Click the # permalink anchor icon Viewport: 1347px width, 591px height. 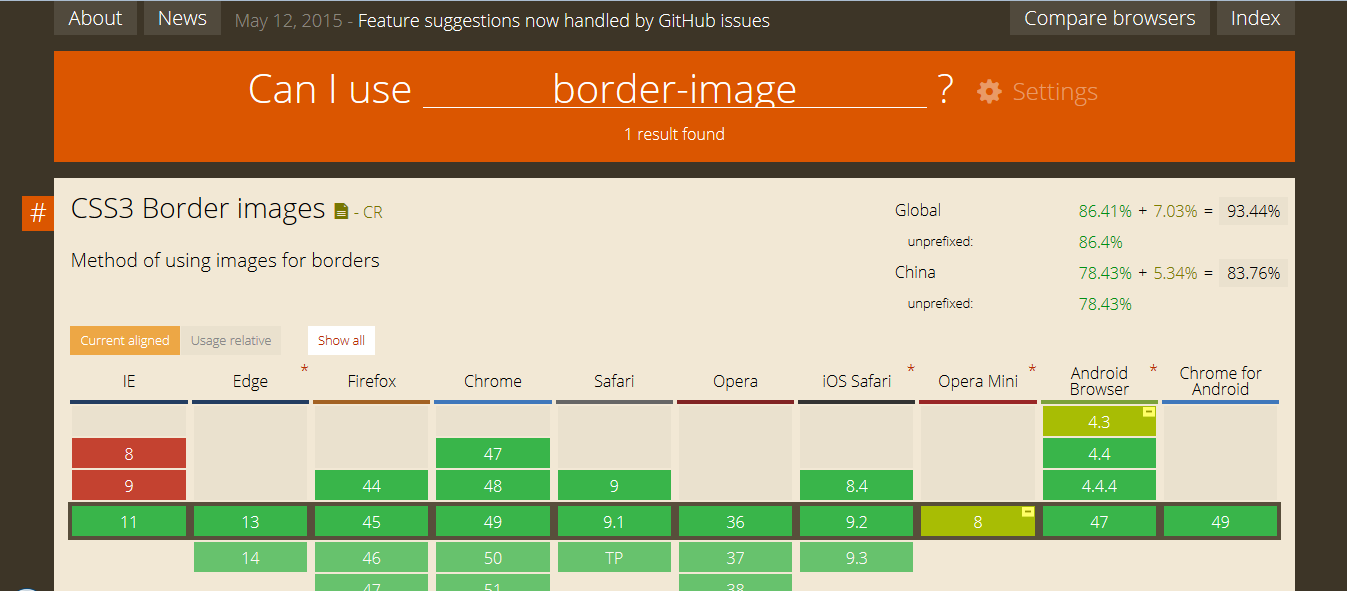(x=37, y=213)
